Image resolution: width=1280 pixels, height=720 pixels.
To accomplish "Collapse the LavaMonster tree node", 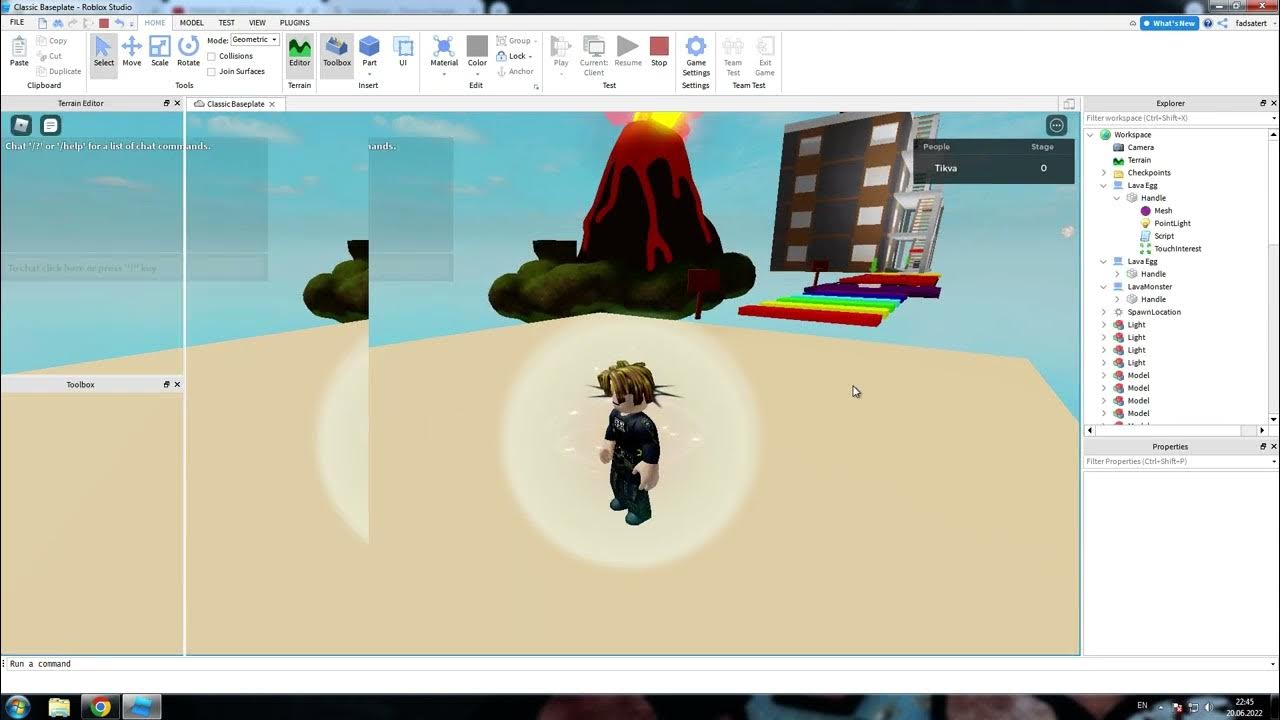I will (1104, 287).
